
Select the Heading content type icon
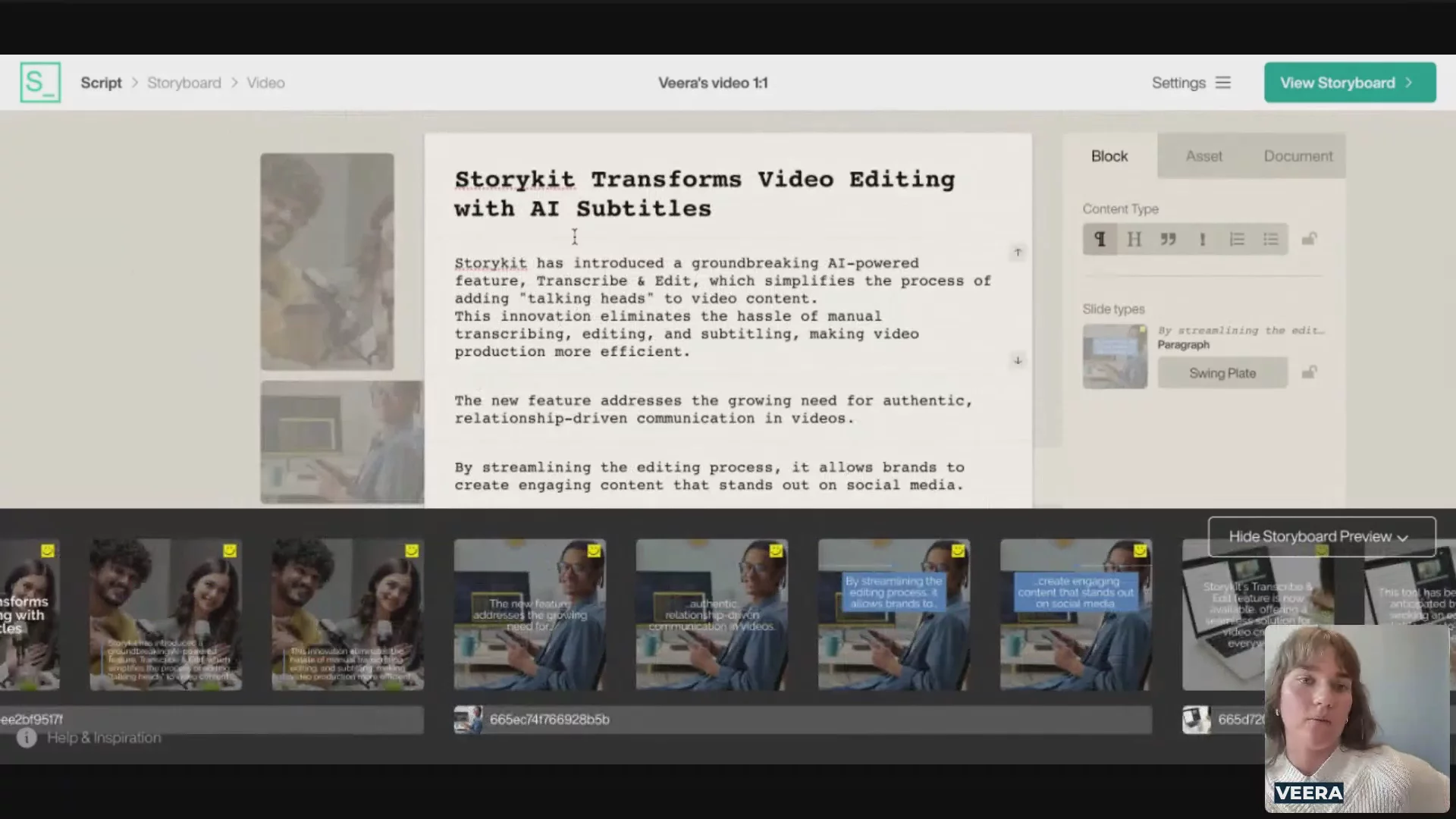[1134, 240]
